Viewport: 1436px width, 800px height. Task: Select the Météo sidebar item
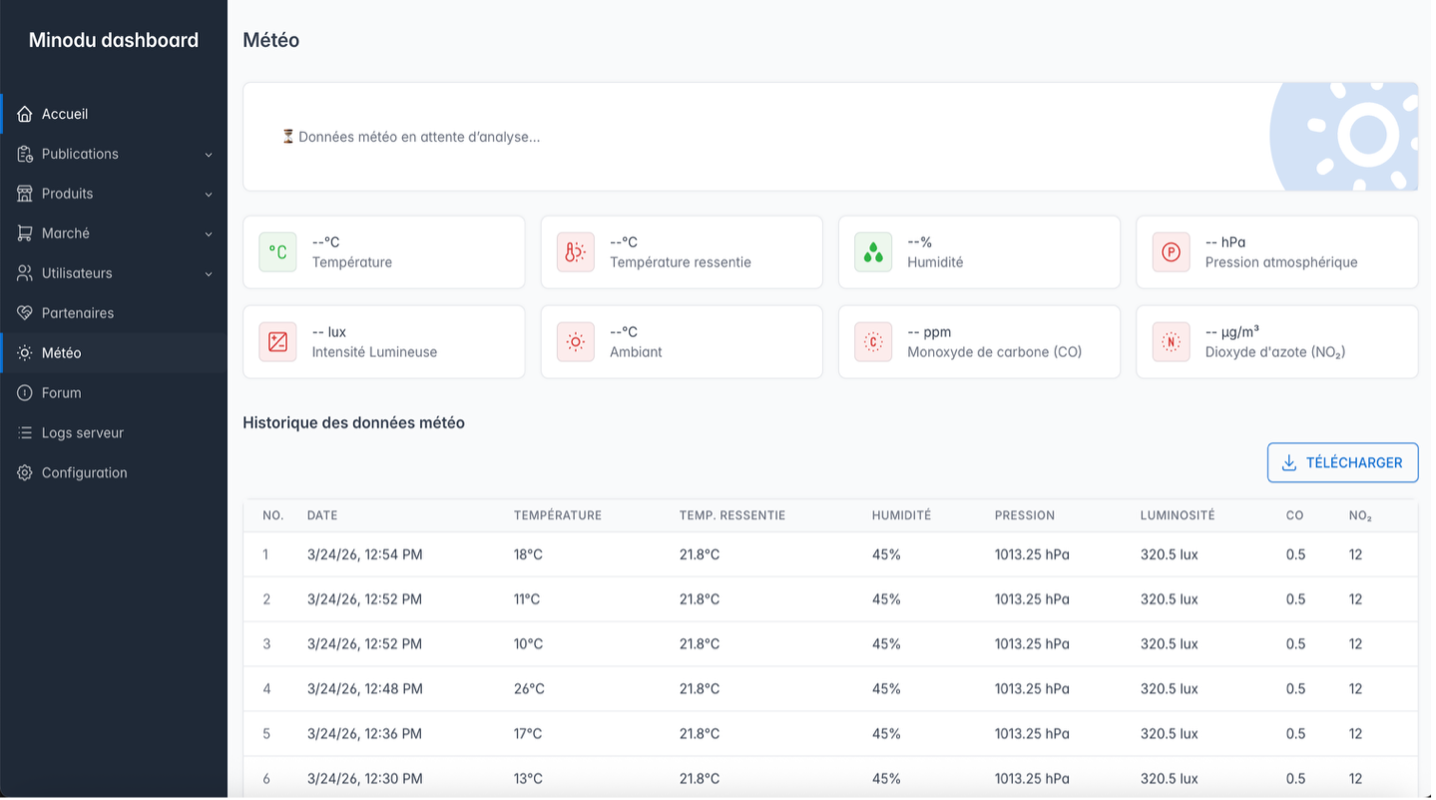pyautogui.click(x=114, y=353)
